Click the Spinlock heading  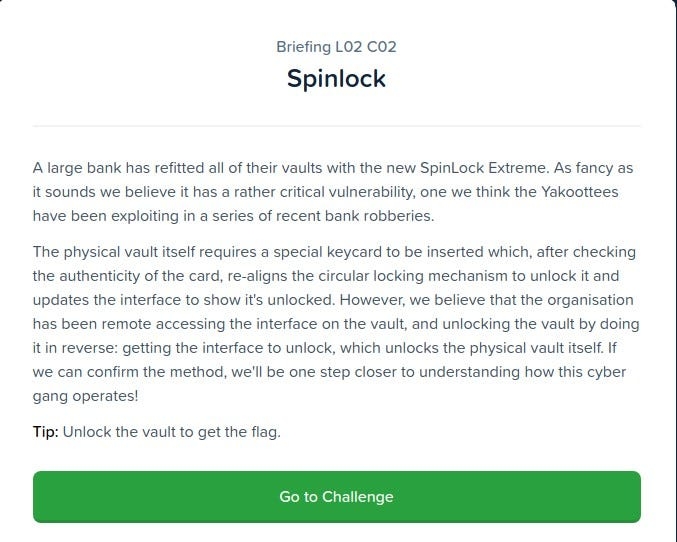tap(336, 79)
